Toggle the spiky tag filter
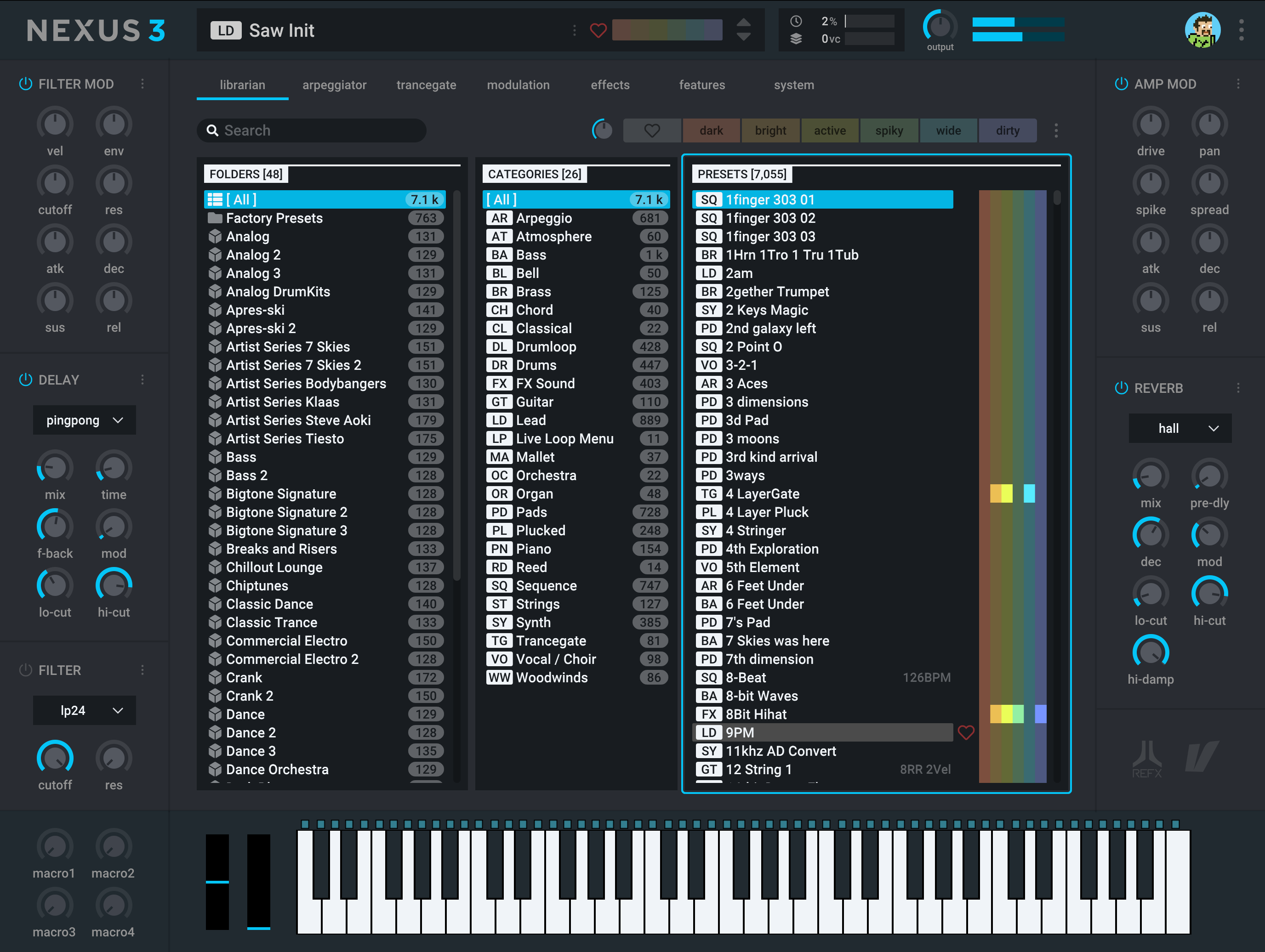 pyautogui.click(x=889, y=130)
